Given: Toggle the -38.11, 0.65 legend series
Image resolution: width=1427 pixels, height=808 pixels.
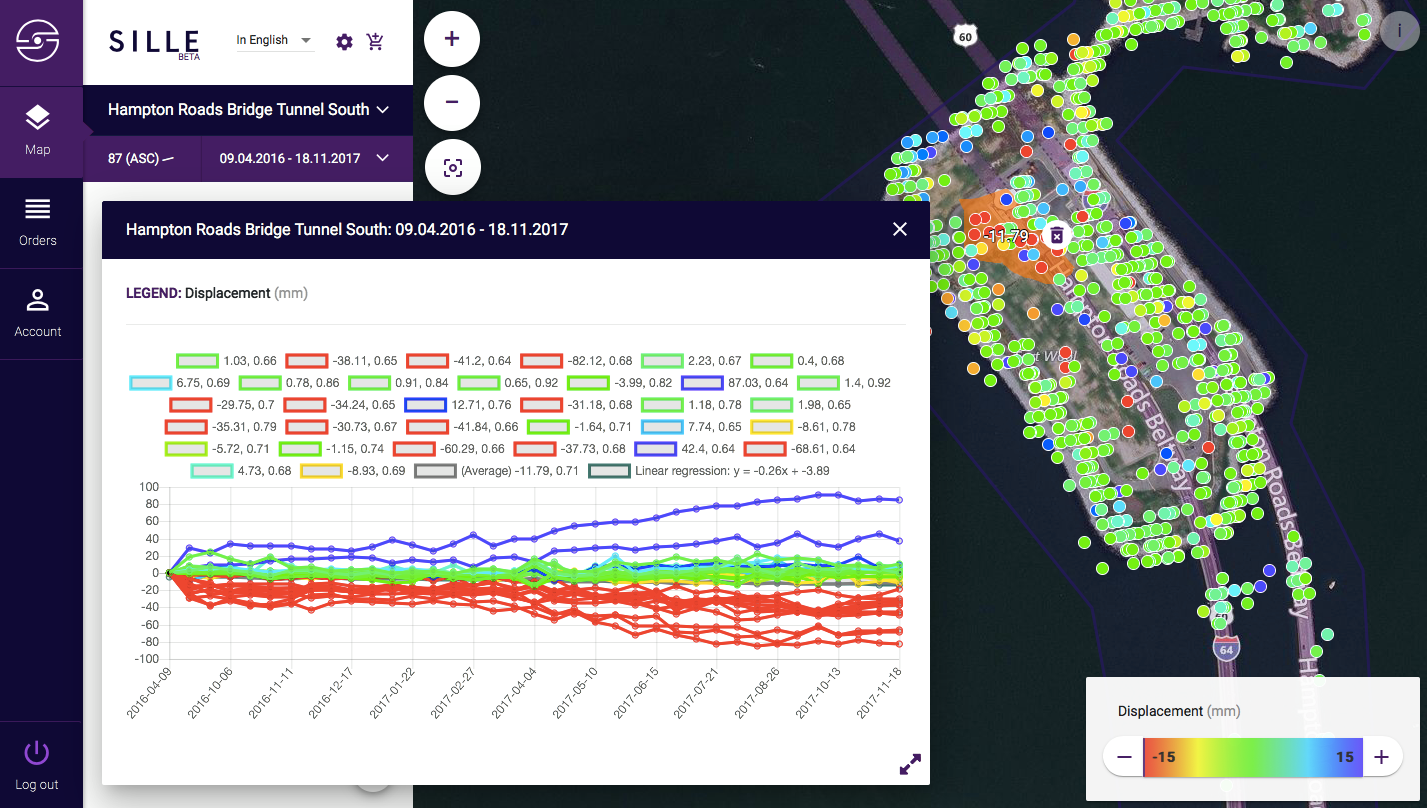Looking at the screenshot, I should tap(341, 361).
